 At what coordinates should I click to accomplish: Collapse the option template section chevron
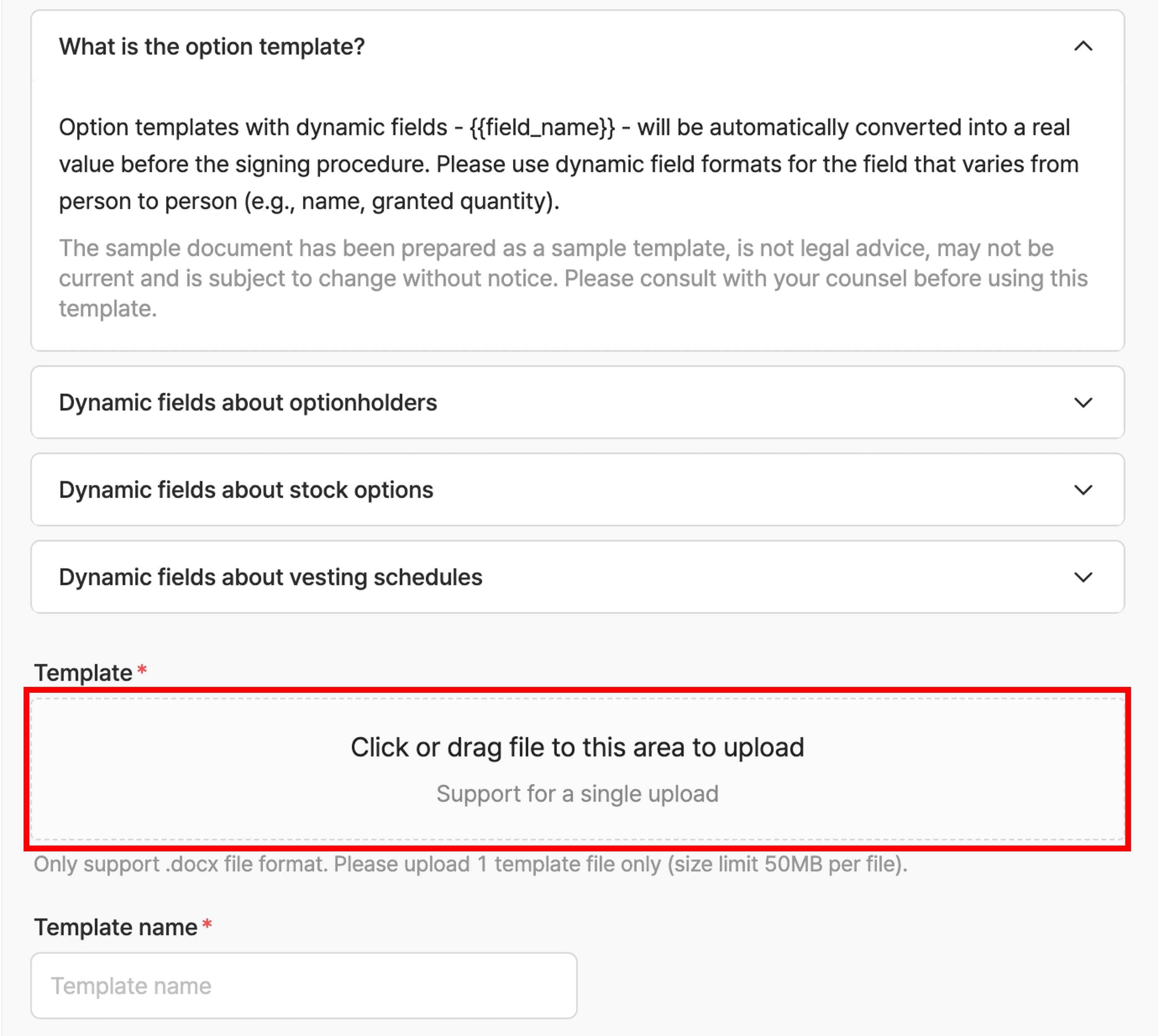[1083, 46]
